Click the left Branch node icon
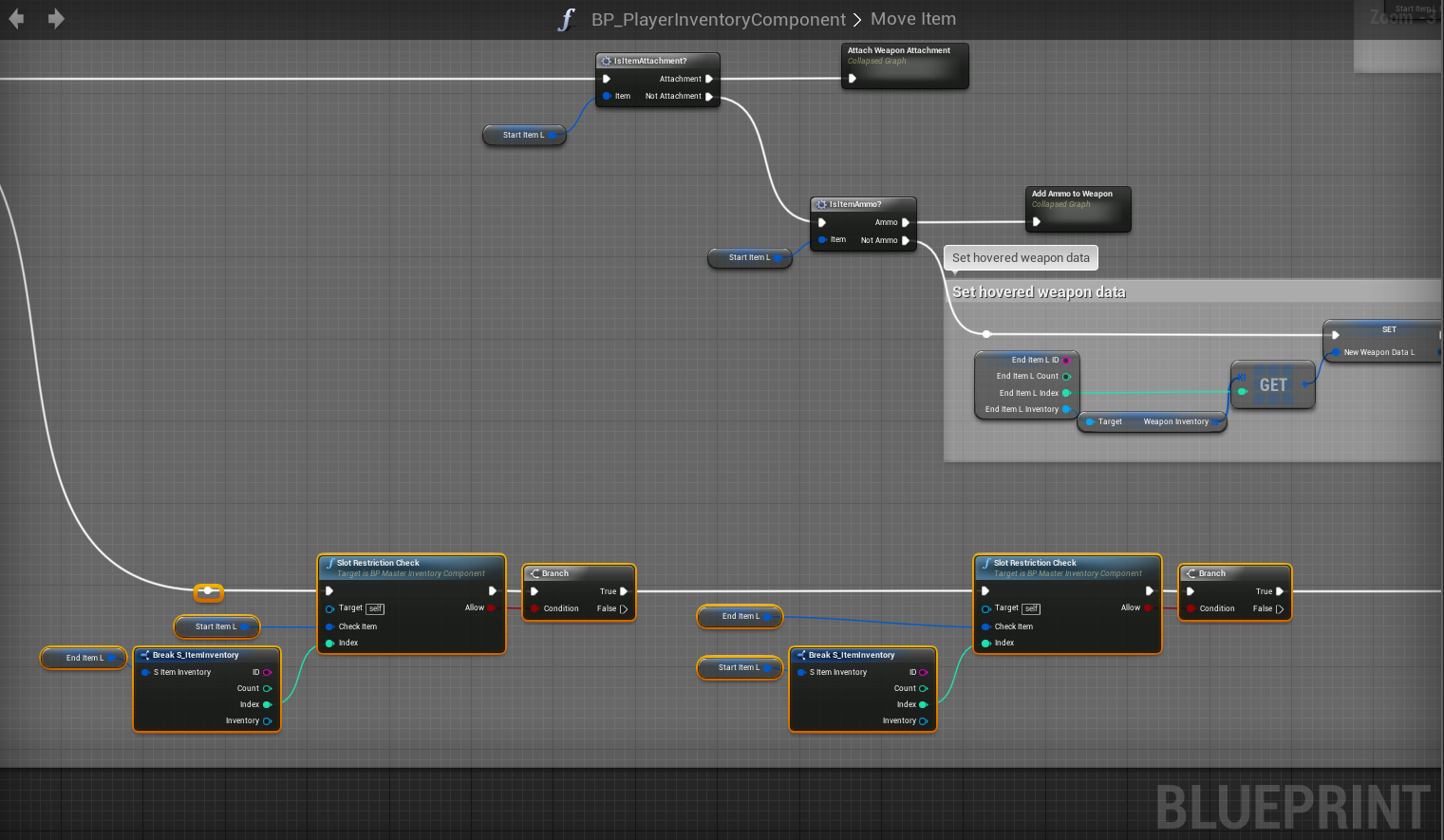Screen dimensions: 1444x840 (534, 573)
